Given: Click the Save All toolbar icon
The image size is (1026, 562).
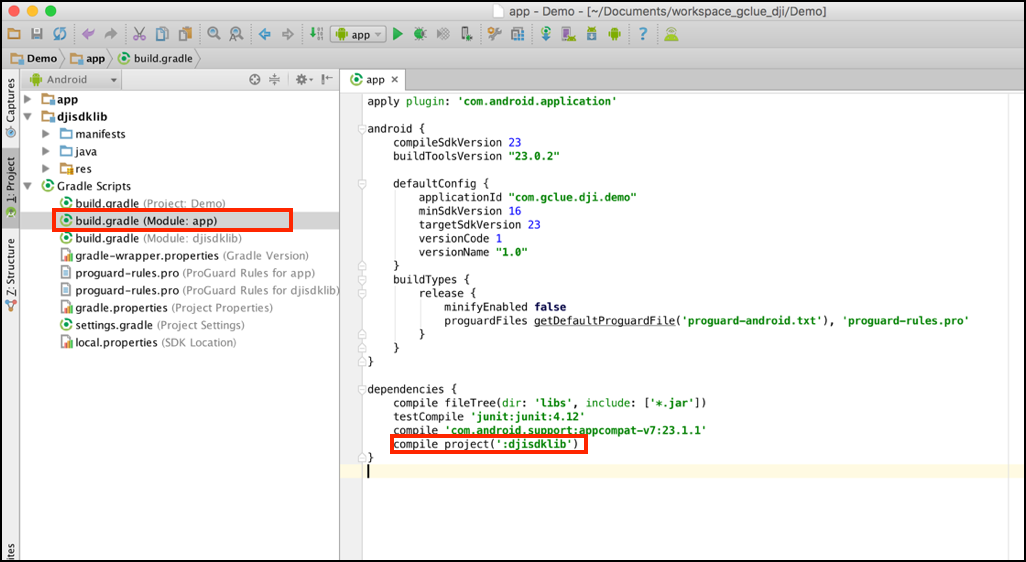Looking at the screenshot, I should 37,34.
